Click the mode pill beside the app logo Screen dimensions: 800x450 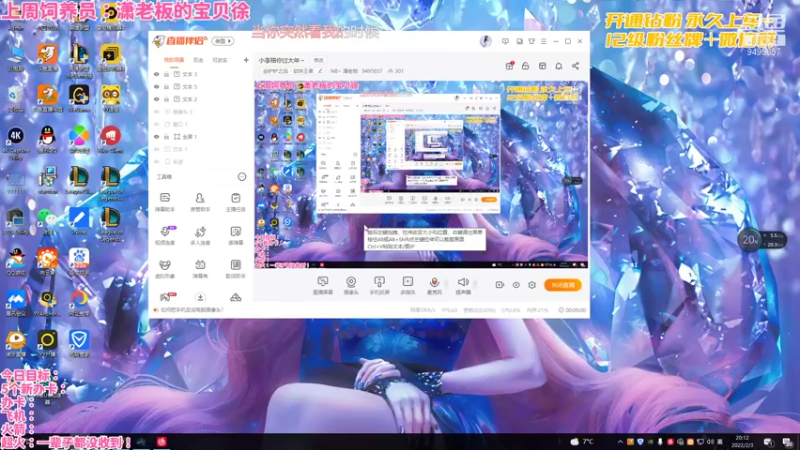tap(223, 41)
